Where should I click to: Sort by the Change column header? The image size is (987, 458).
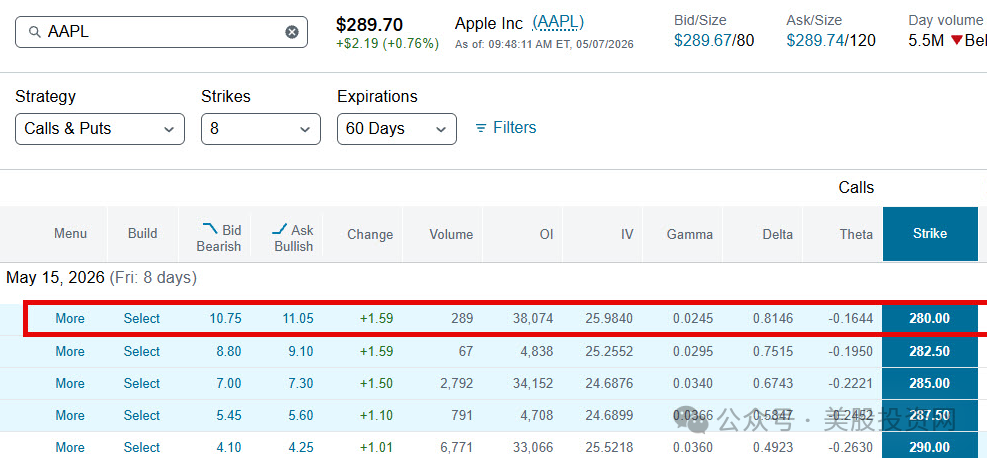(369, 235)
